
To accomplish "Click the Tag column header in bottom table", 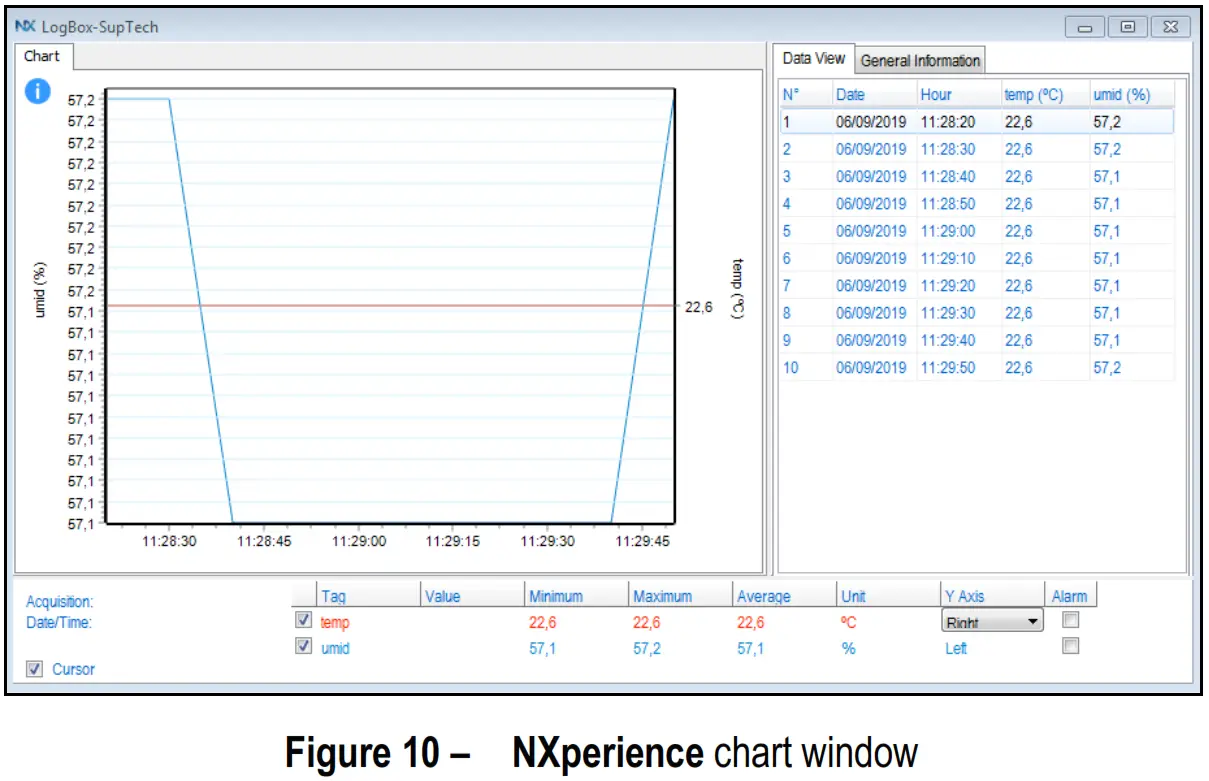I will [368, 596].
